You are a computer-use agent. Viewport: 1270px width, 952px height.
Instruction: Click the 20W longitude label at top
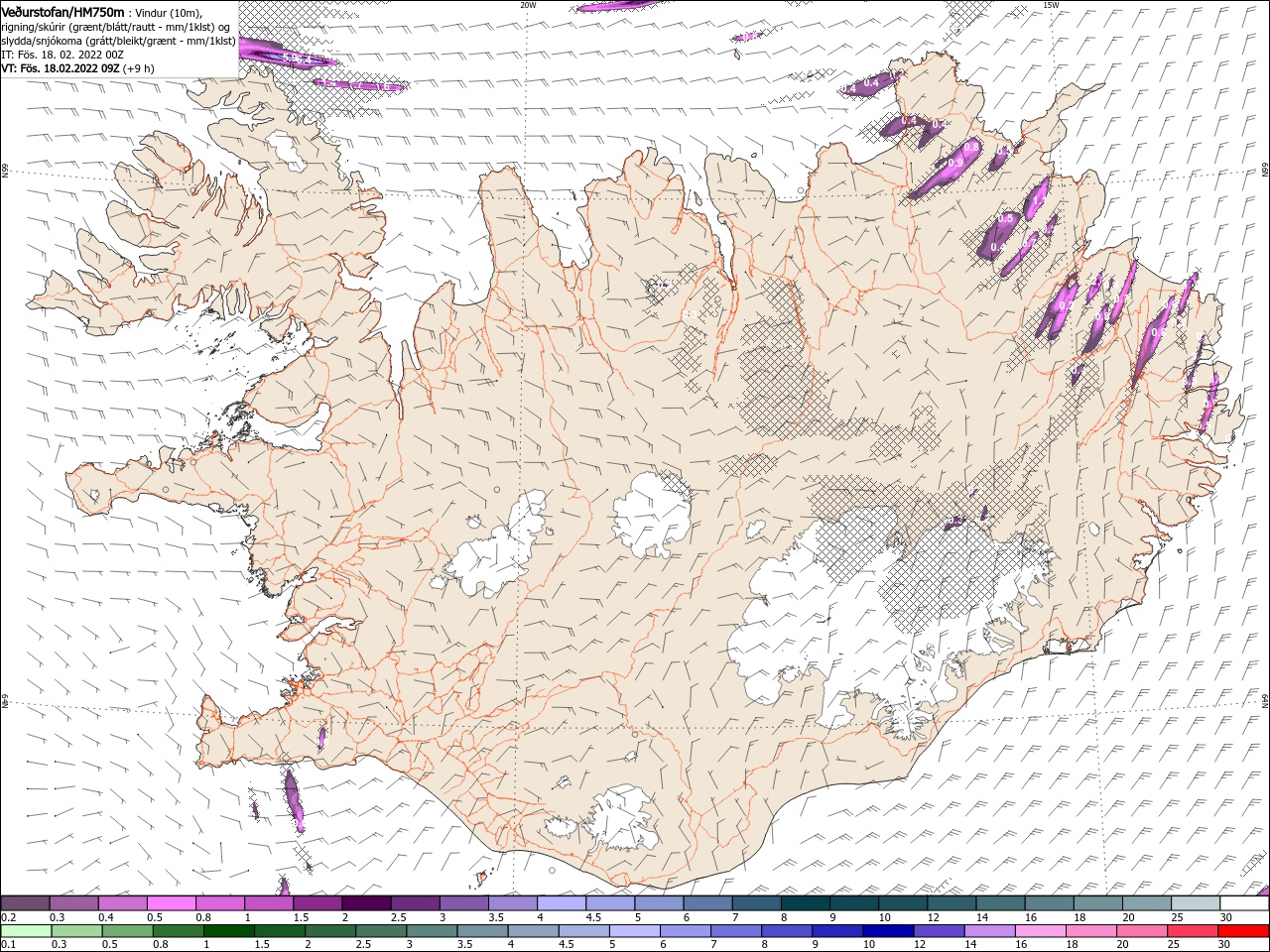point(528,5)
